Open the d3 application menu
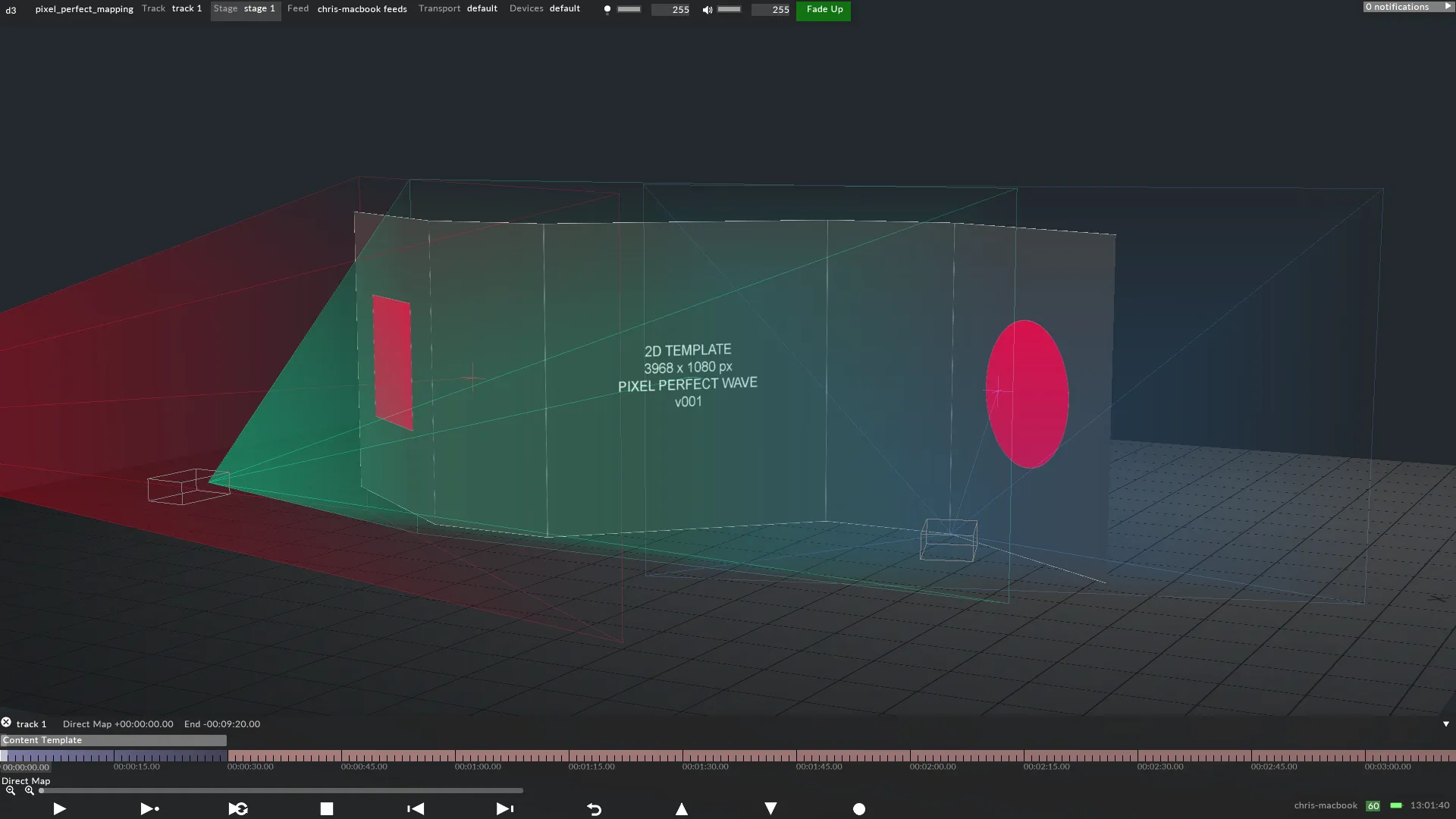The width and height of the screenshot is (1456, 819). click(x=11, y=10)
